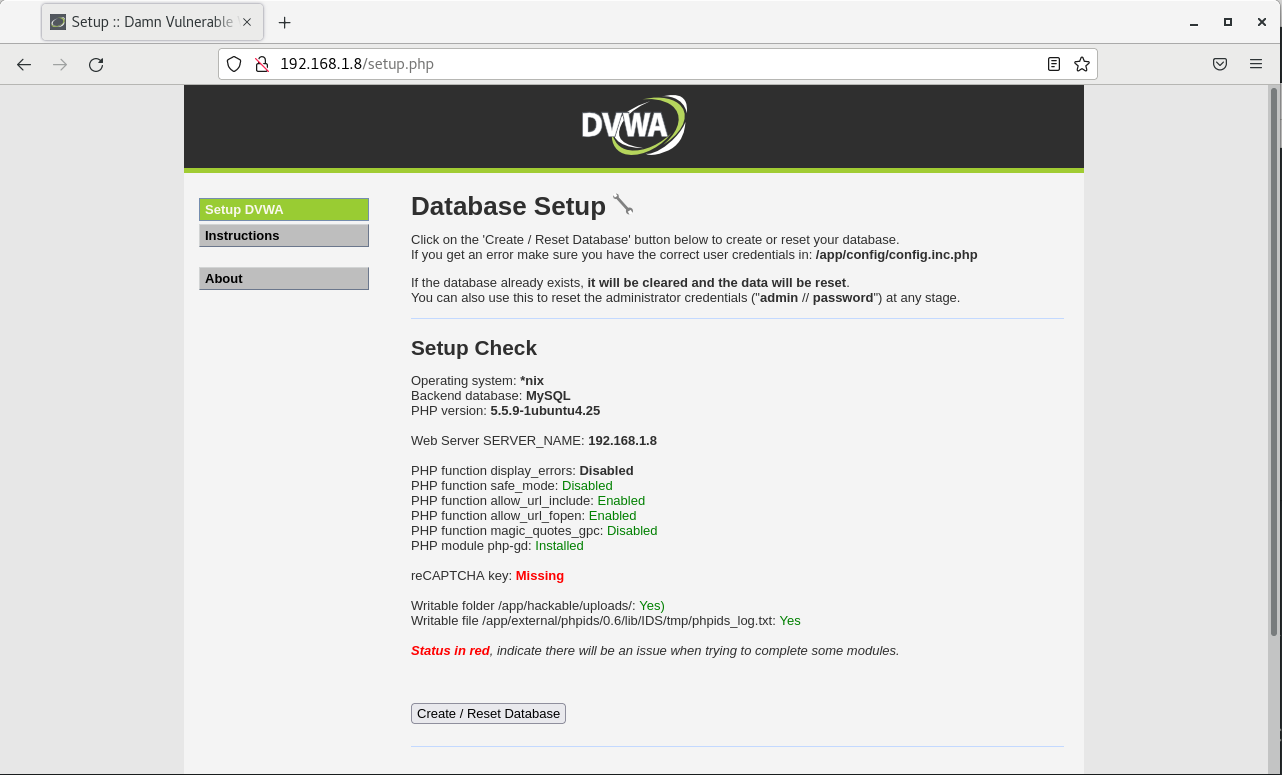The width and height of the screenshot is (1282, 775).
Task: Click the Status in red warning text
Action: (x=449, y=650)
